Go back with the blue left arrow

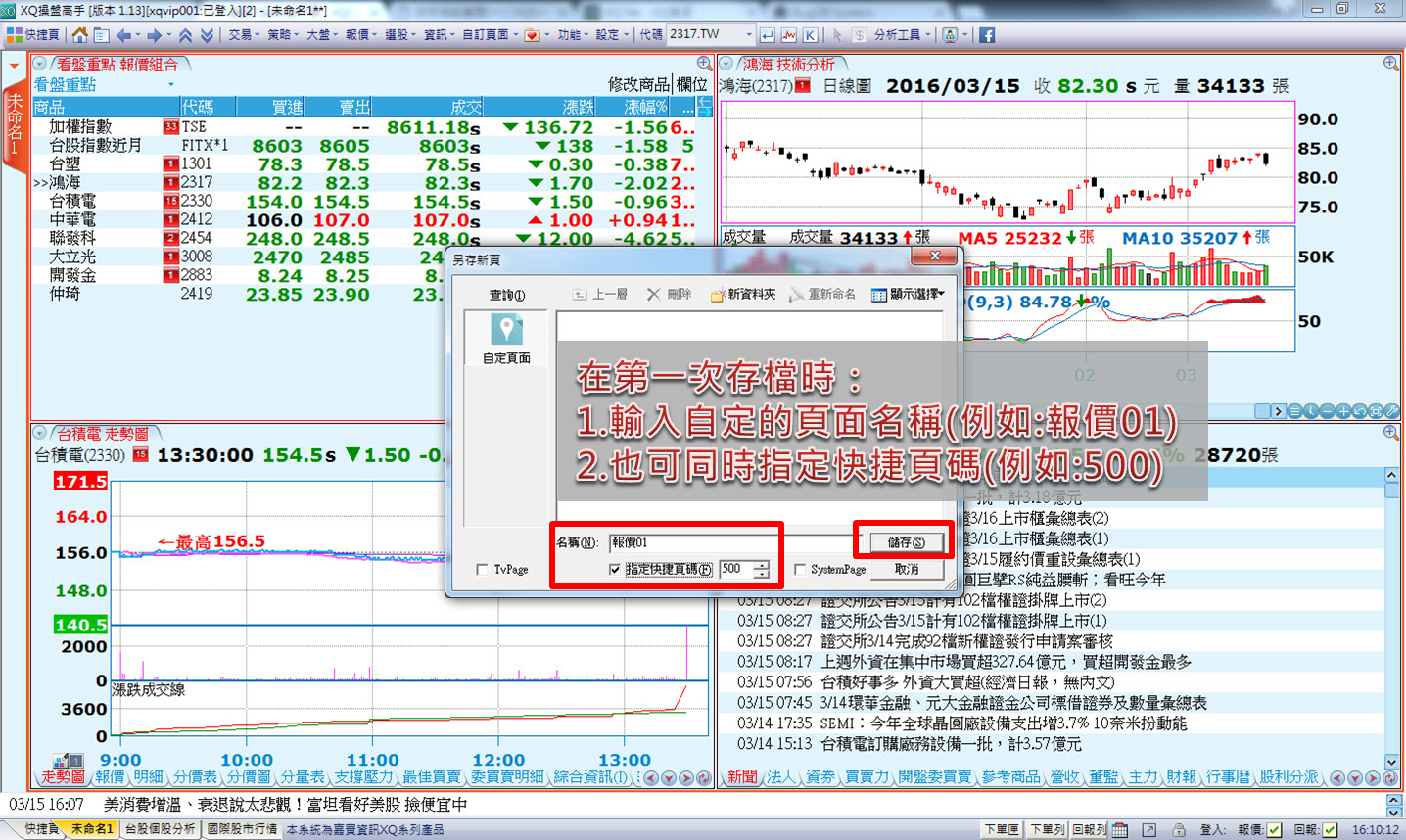123,35
